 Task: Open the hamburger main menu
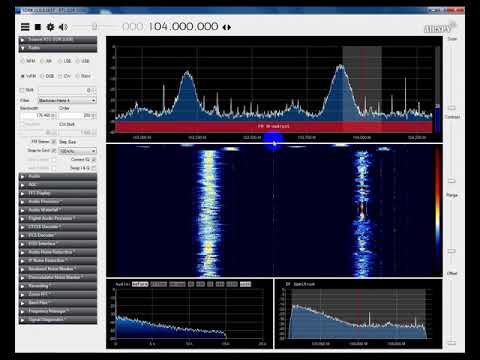point(25,27)
